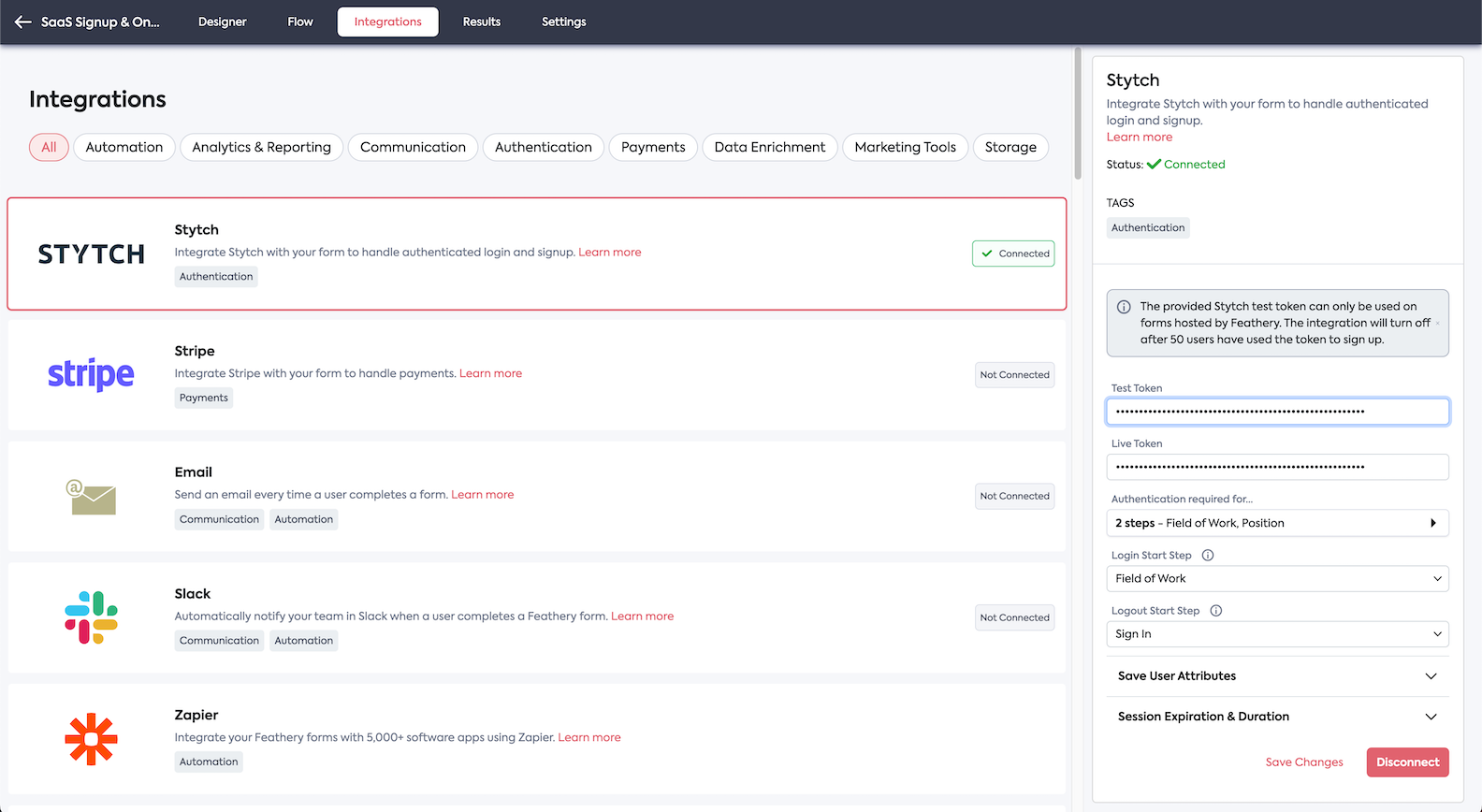This screenshot has width=1482, height=812.
Task: Click the Zapier logo
Action: [91, 739]
